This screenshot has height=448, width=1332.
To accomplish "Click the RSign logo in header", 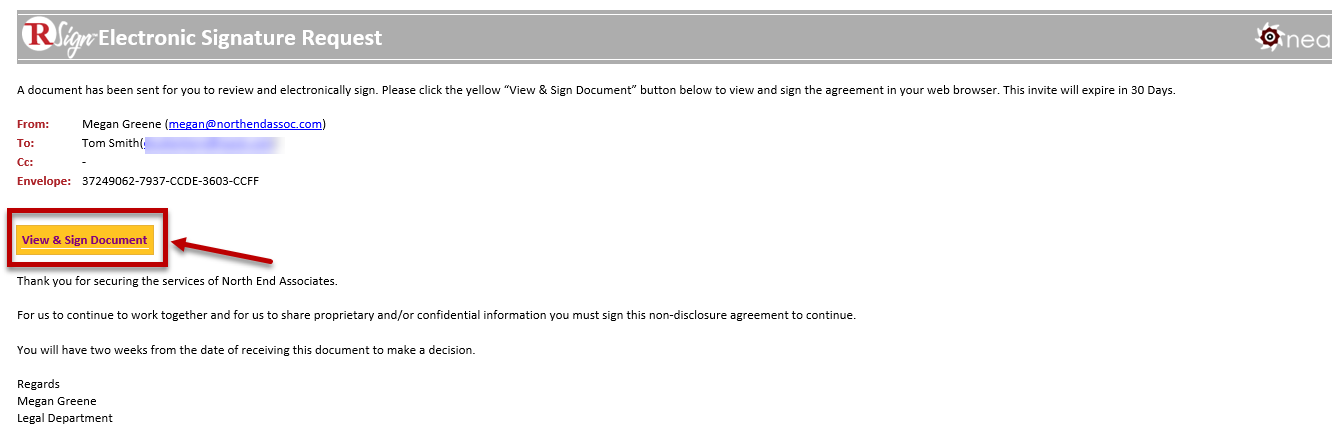I will (57, 37).
